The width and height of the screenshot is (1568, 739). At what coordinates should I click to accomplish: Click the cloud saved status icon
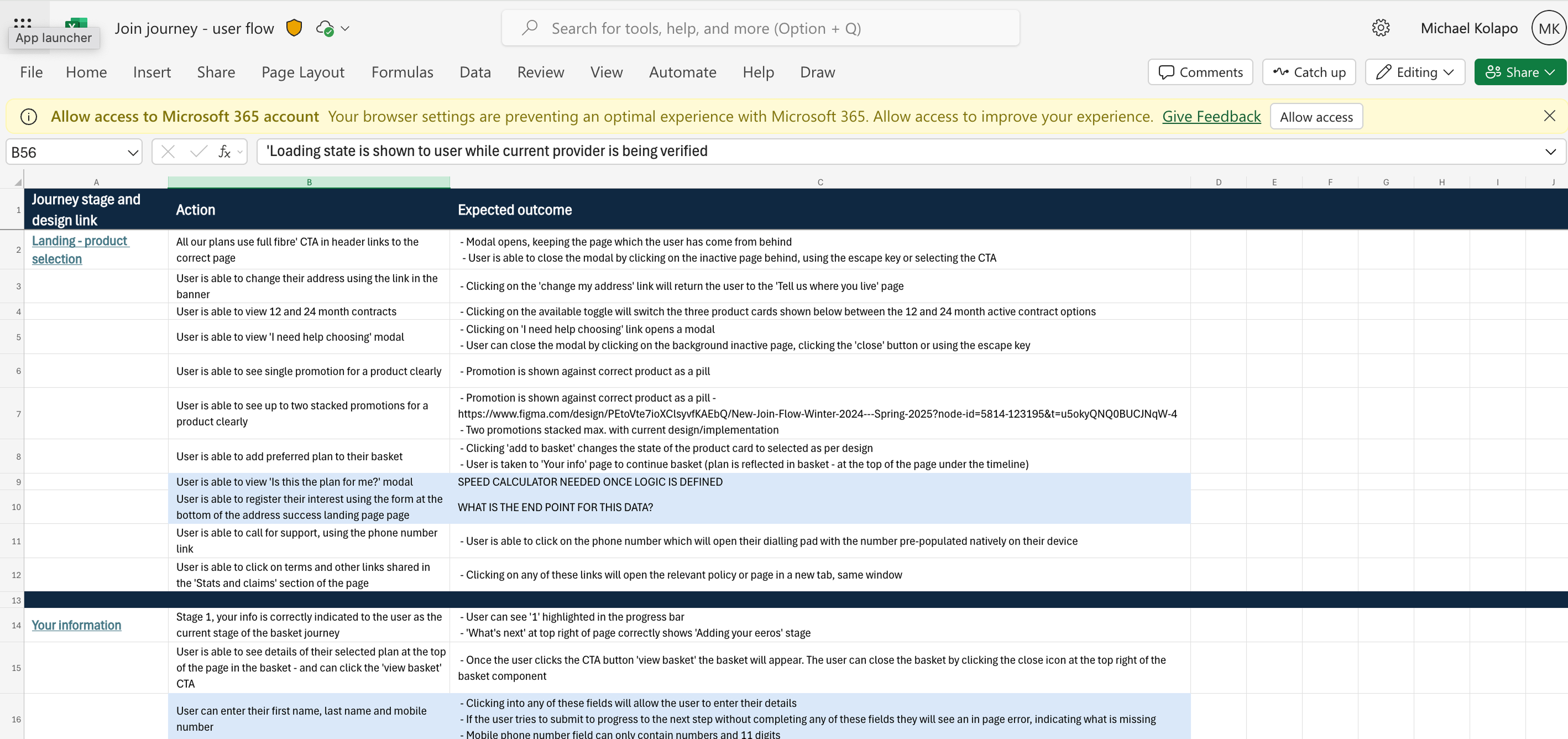pyautogui.click(x=325, y=29)
